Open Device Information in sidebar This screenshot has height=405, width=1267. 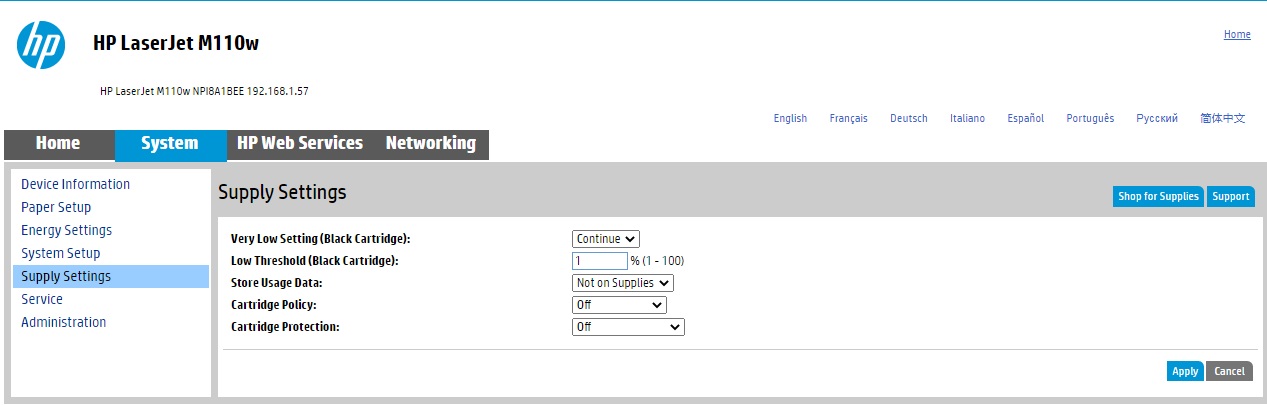pos(76,184)
